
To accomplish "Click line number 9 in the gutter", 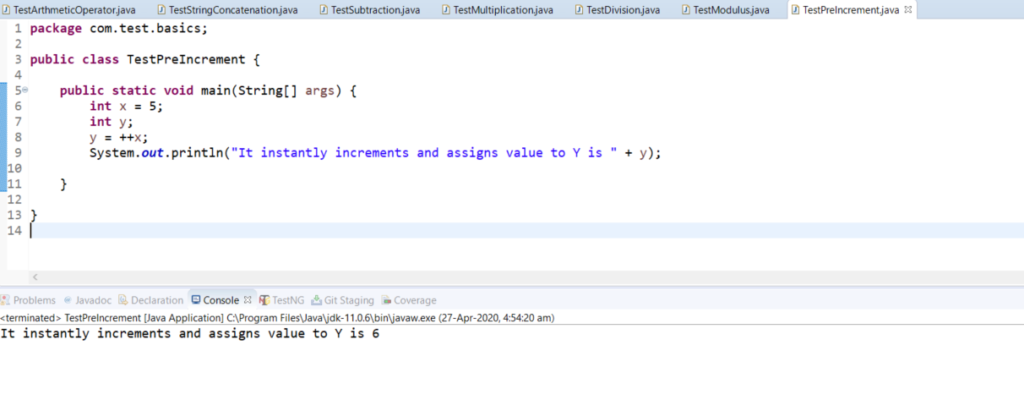I will 18,153.
